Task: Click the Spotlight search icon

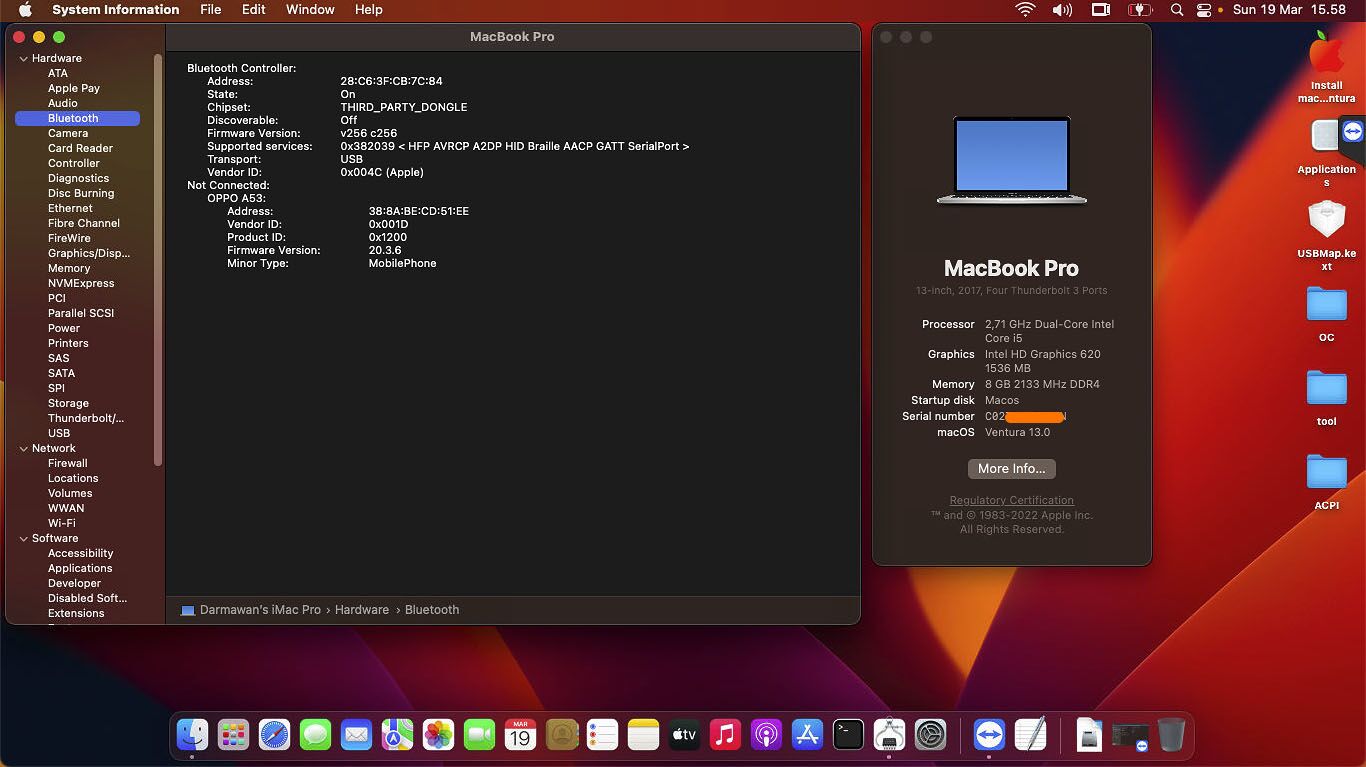Action: (1177, 10)
